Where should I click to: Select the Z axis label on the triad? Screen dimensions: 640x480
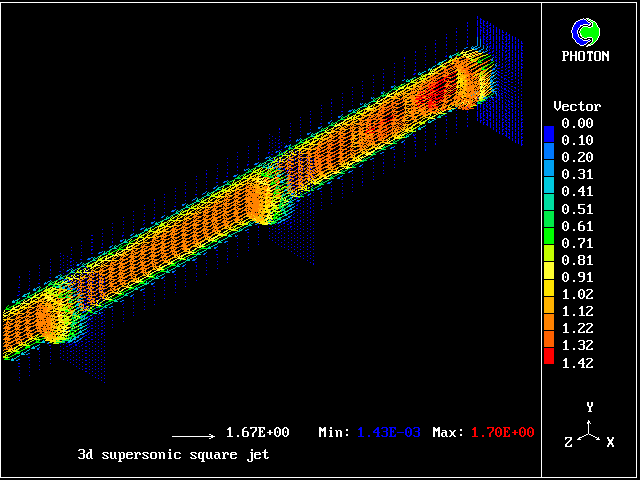569,441
